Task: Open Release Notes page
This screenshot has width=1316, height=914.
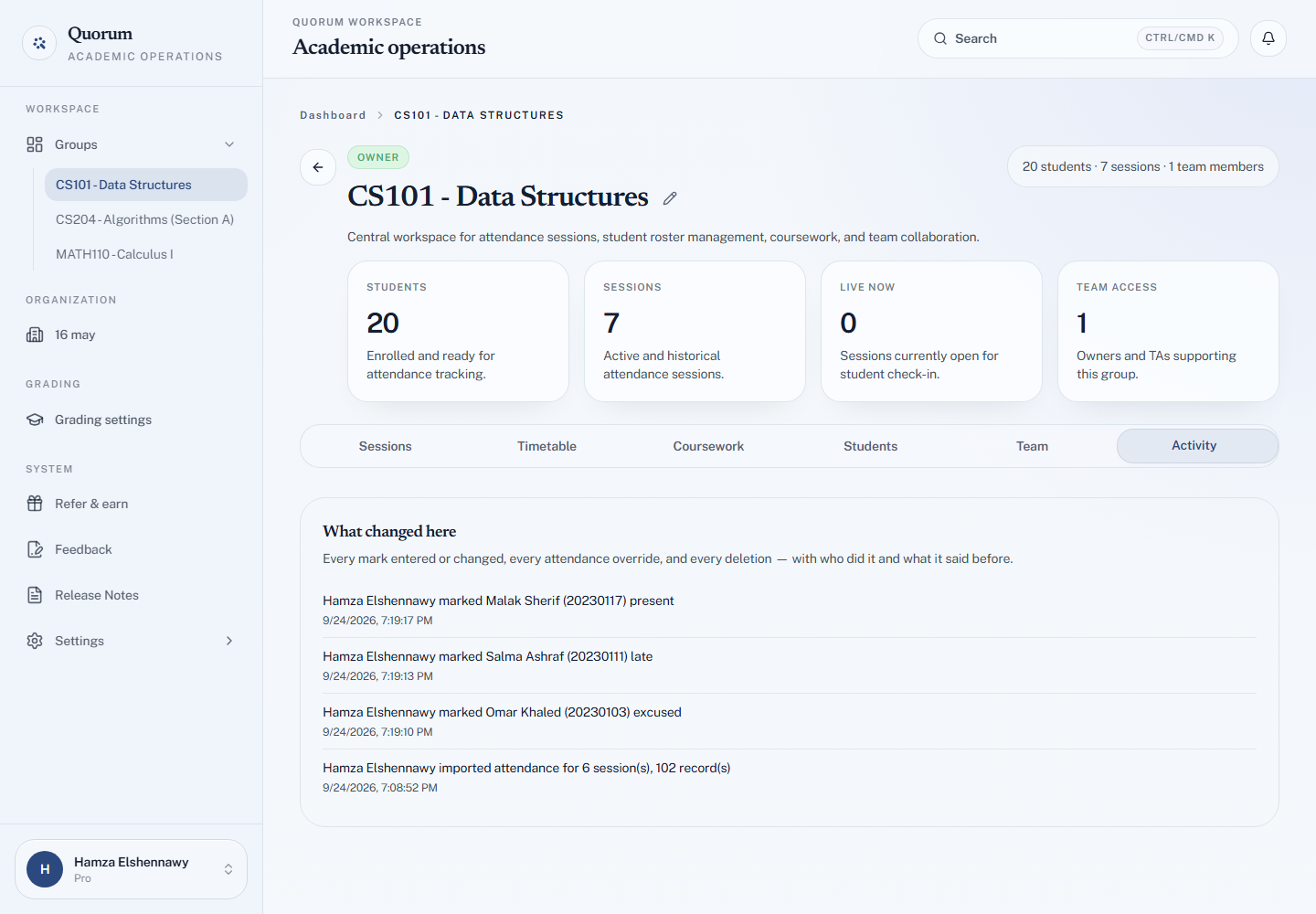Action: pos(131,595)
